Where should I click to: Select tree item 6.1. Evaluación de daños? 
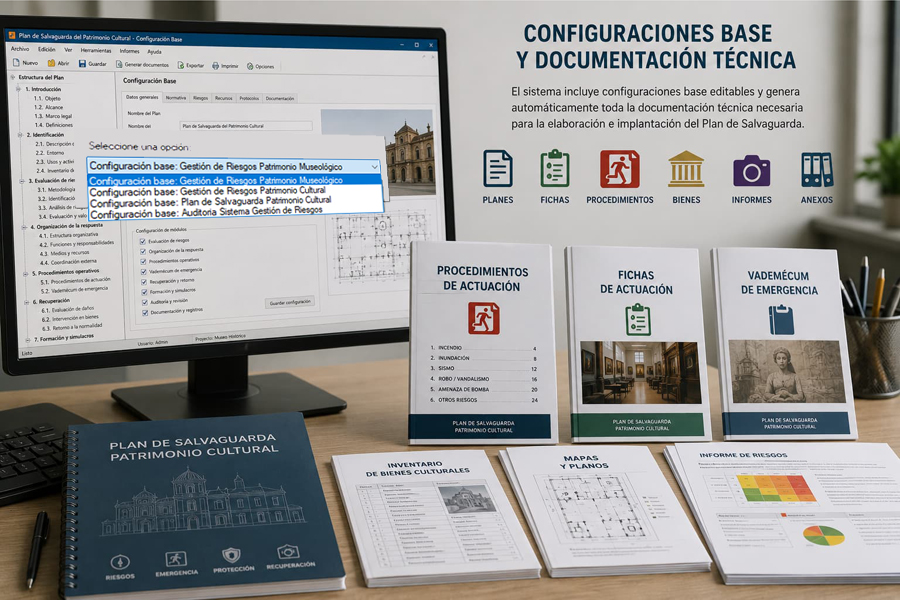pos(67,309)
